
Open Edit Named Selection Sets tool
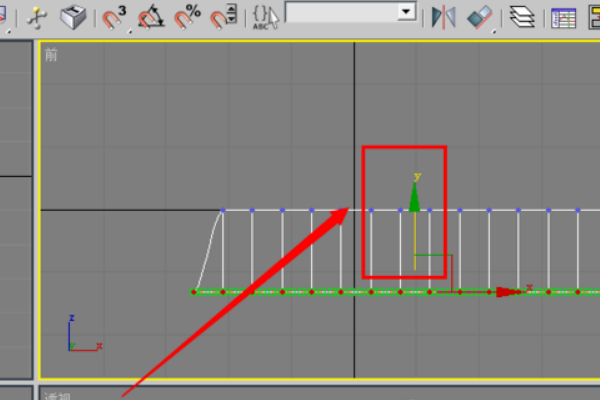click(x=266, y=17)
